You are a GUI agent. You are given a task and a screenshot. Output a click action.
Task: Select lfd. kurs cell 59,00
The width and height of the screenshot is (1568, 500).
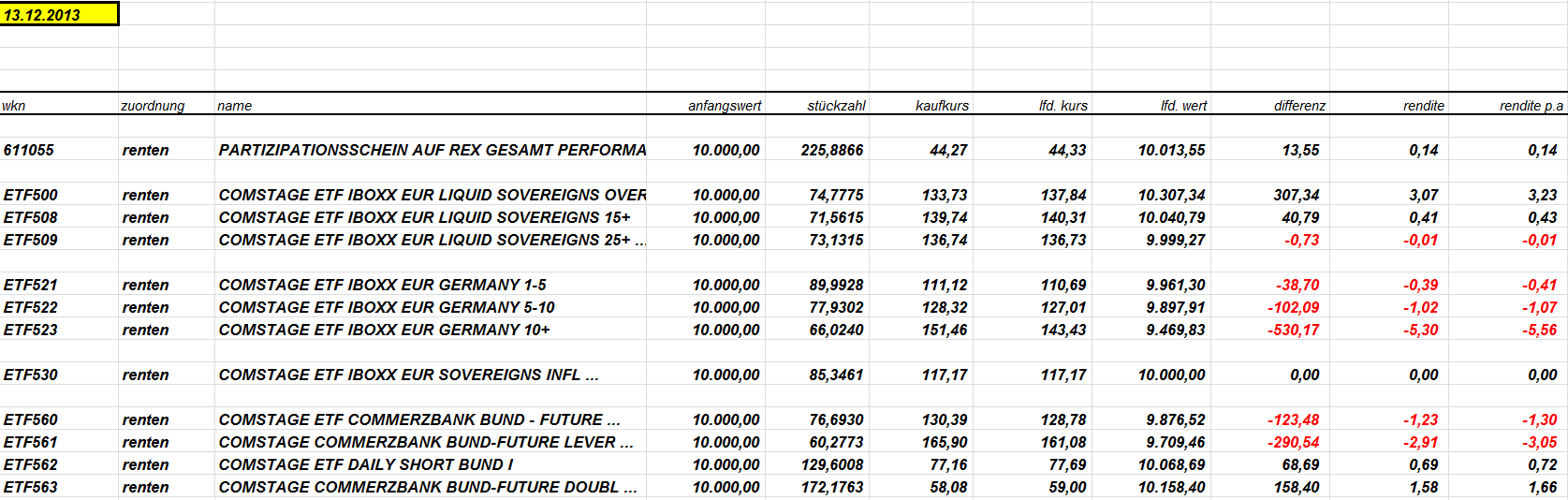pos(1033,486)
